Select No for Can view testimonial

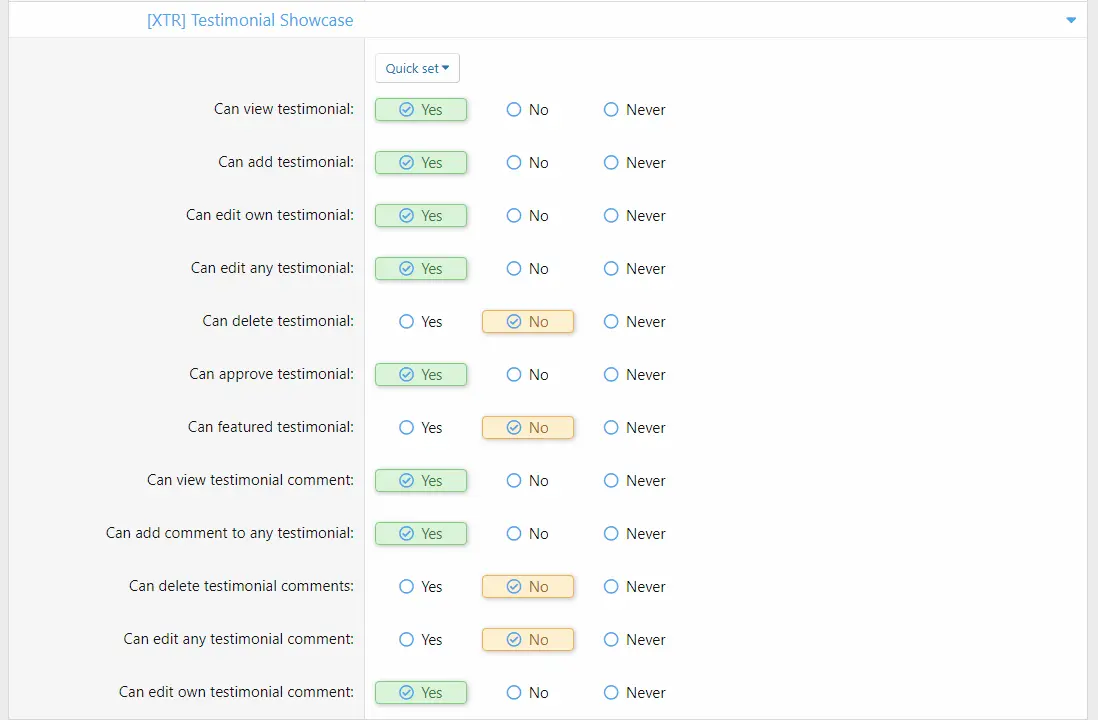[x=527, y=110]
